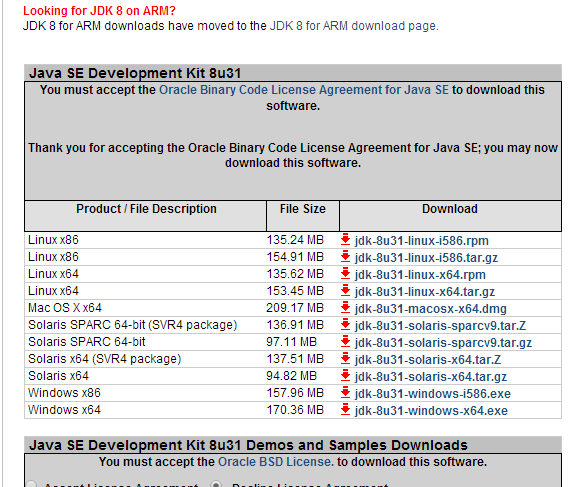Click download arrow icon for jdk-8u31-linux-i586.rpm
580x487 pixels.
pos(345,239)
